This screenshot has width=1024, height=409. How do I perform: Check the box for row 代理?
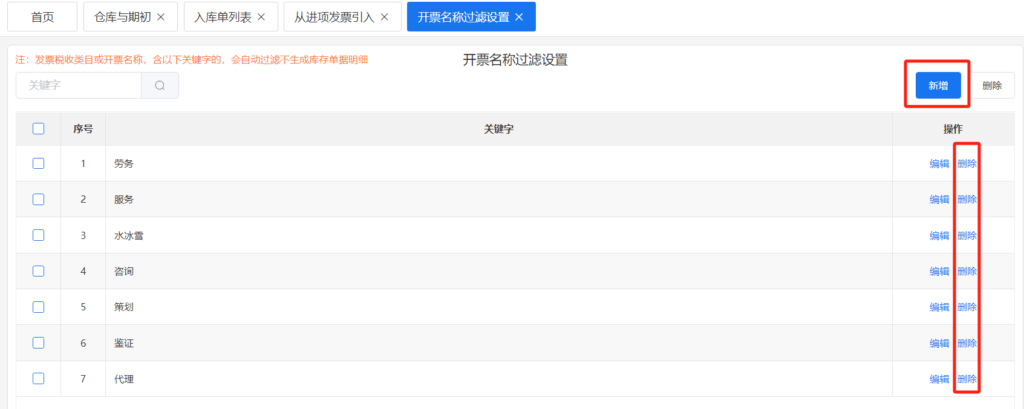[x=39, y=378]
